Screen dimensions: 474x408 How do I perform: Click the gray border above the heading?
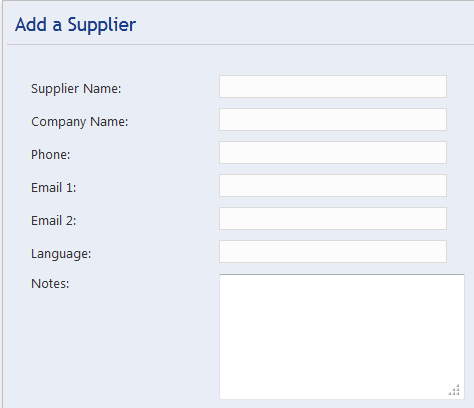coord(237,1)
